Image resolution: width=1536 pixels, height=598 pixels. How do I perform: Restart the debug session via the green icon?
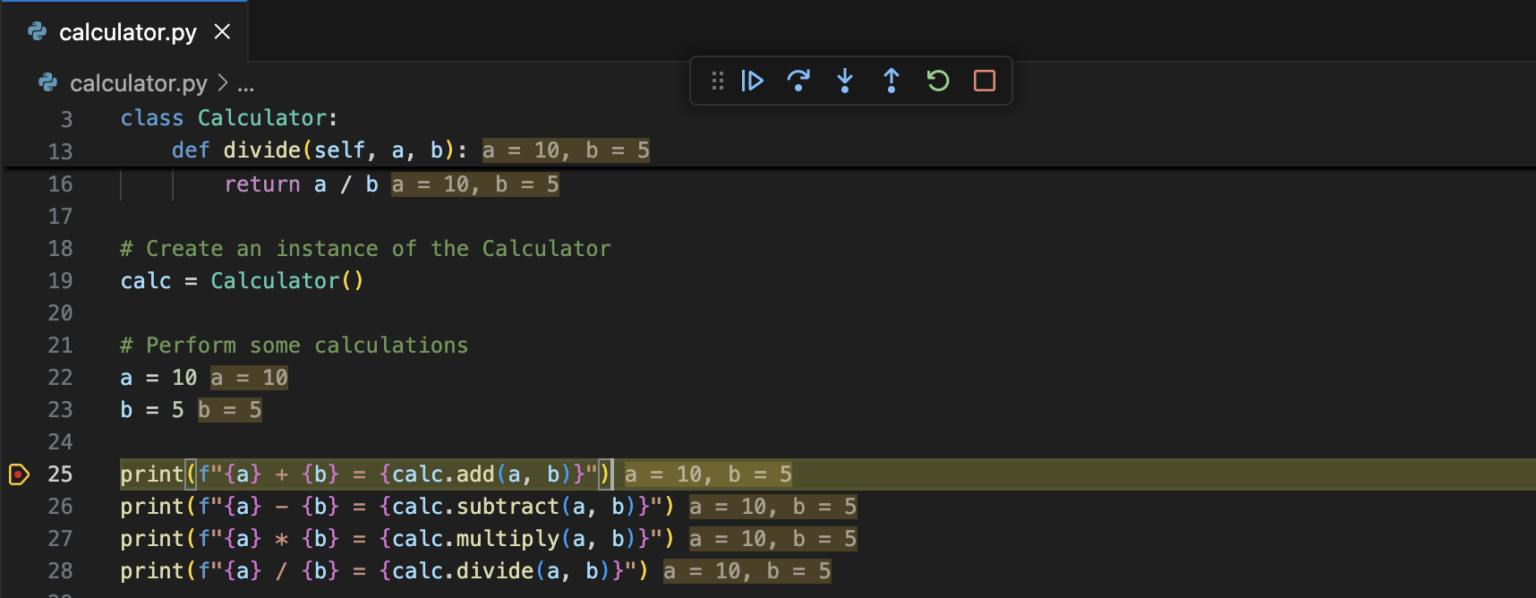937,81
